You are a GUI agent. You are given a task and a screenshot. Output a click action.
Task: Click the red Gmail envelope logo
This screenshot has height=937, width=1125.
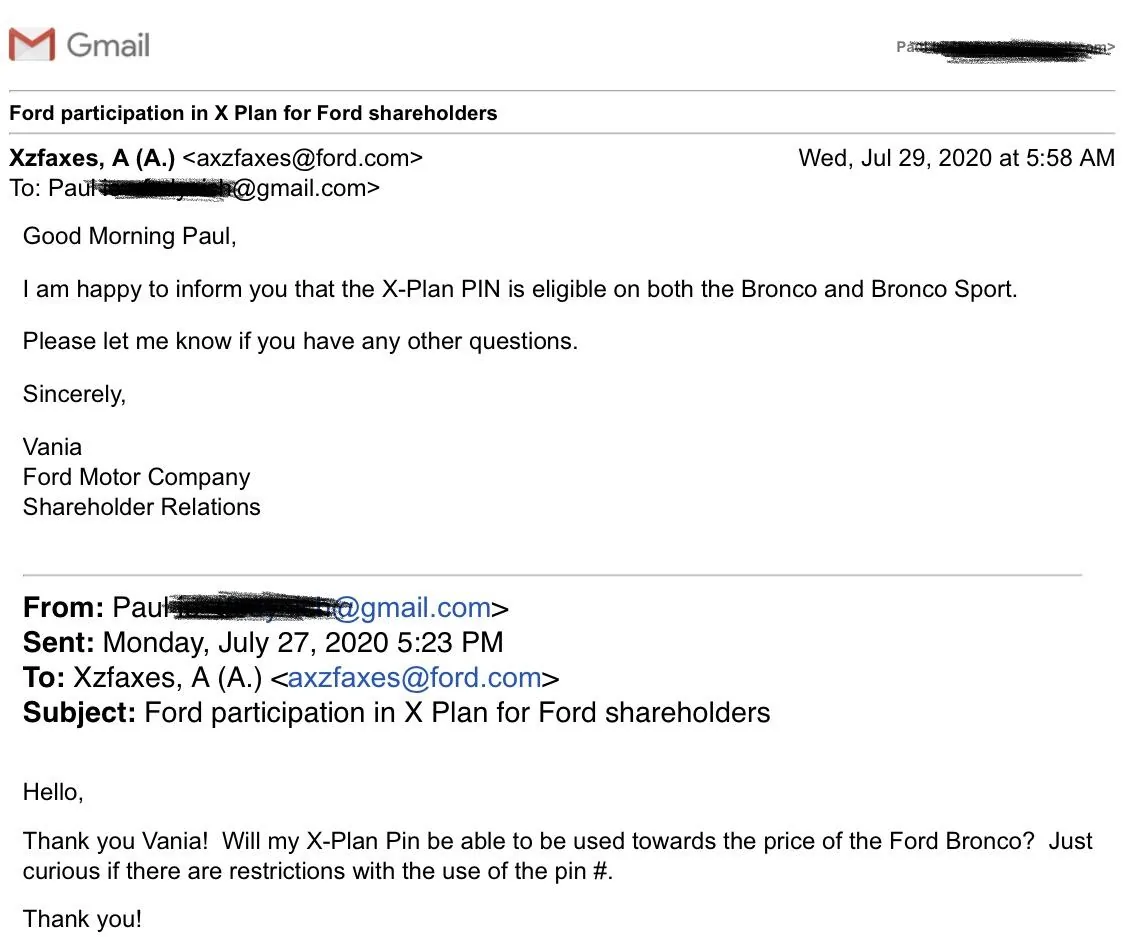pyautogui.click(x=32, y=44)
